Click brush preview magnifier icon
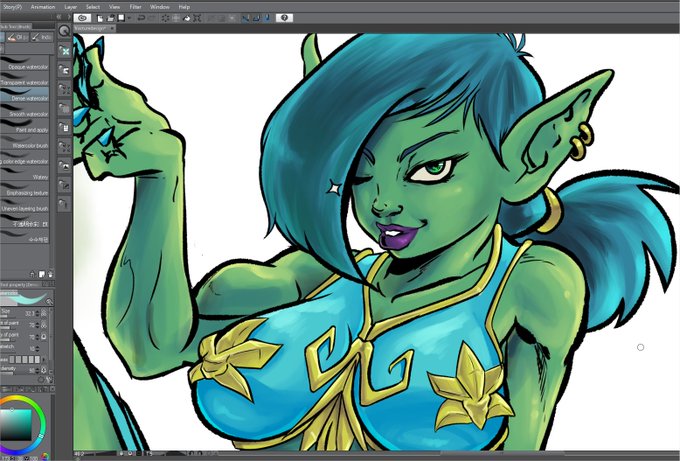Viewport: 680px width, 461px height. [49, 301]
